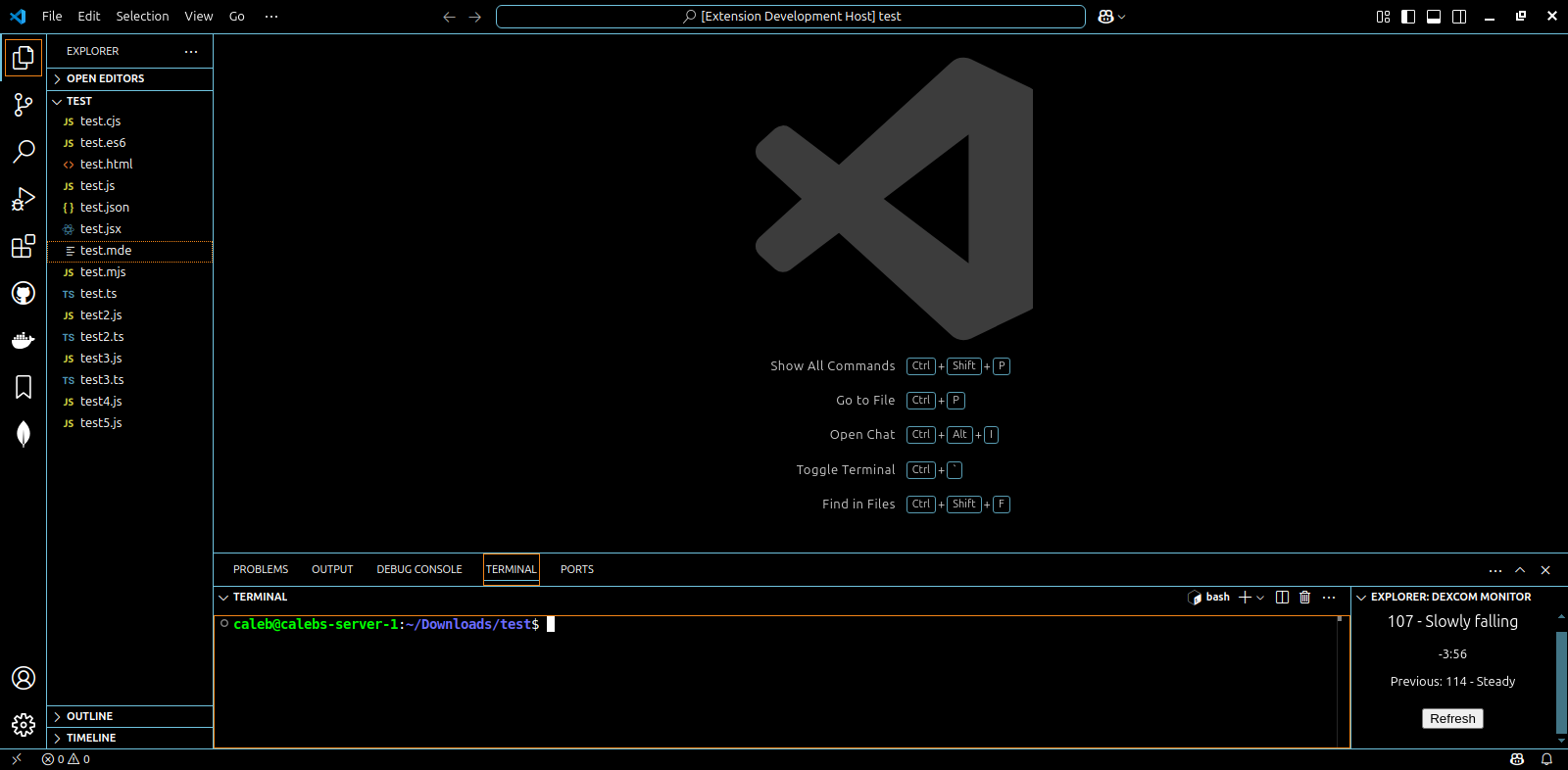The height and width of the screenshot is (770, 1568).
Task: Open the Extensions view
Action: click(x=24, y=246)
